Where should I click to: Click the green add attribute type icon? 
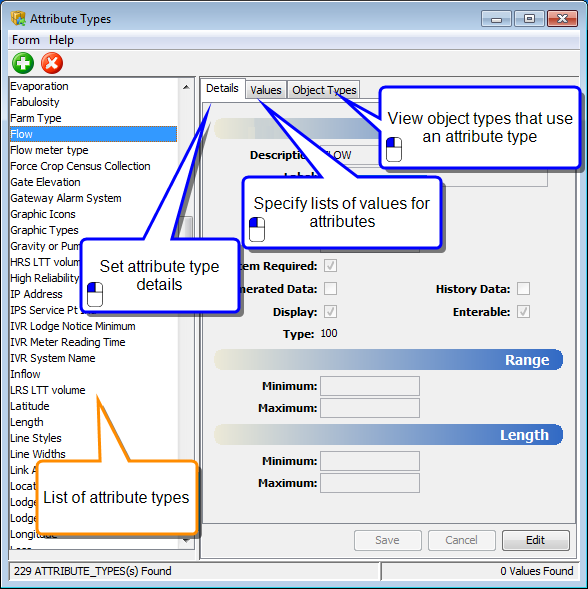click(x=23, y=63)
